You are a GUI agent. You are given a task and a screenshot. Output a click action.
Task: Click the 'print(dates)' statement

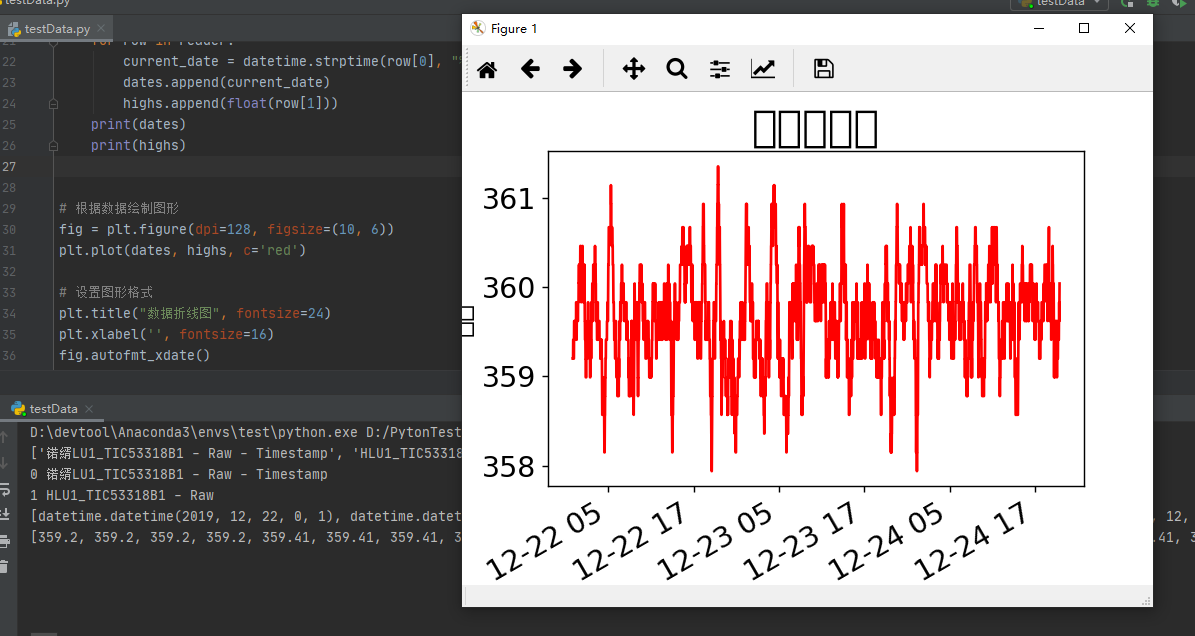click(x=138, y=124)
